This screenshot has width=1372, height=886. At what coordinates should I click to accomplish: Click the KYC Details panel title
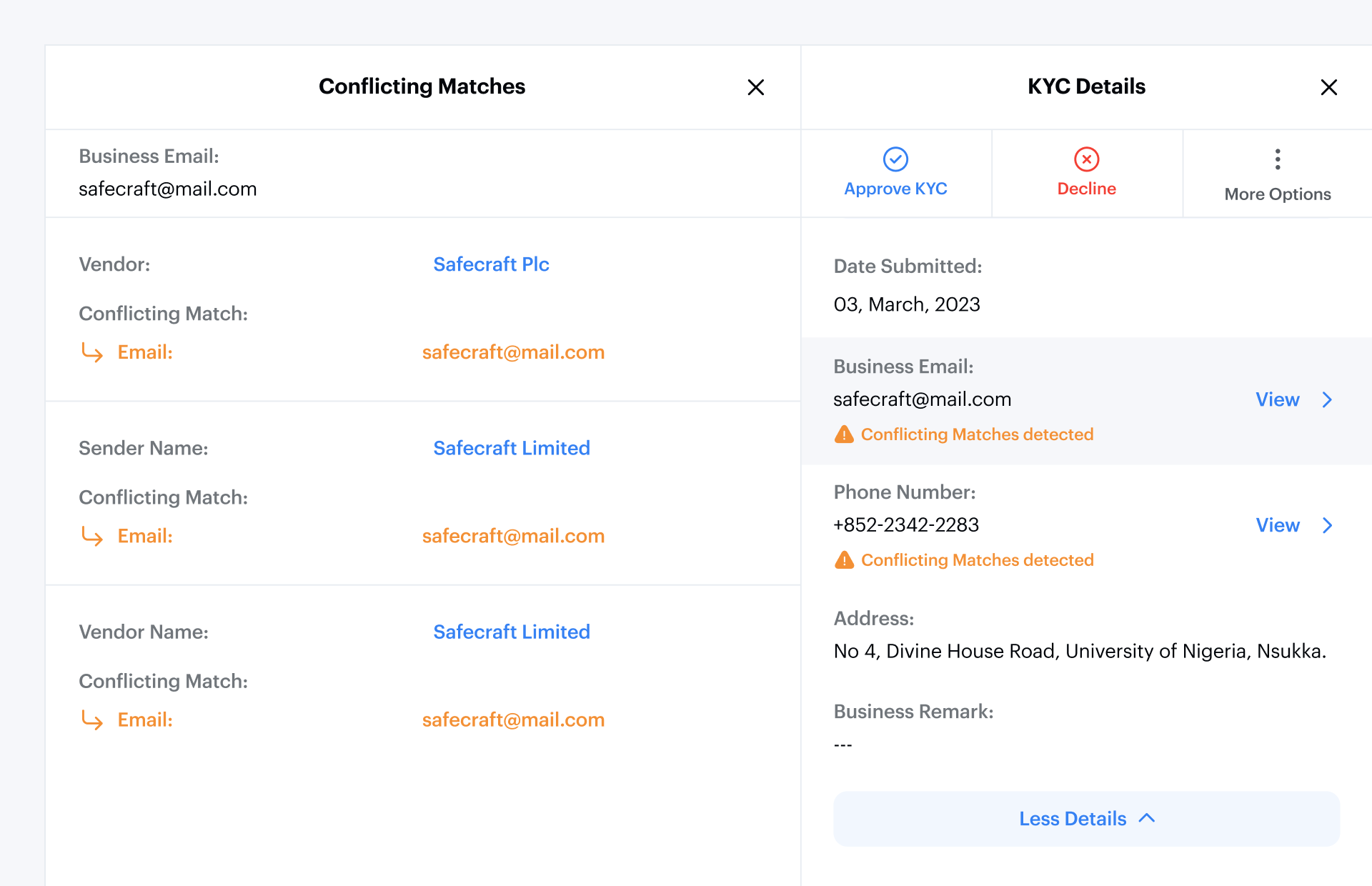coord(1086,86)
